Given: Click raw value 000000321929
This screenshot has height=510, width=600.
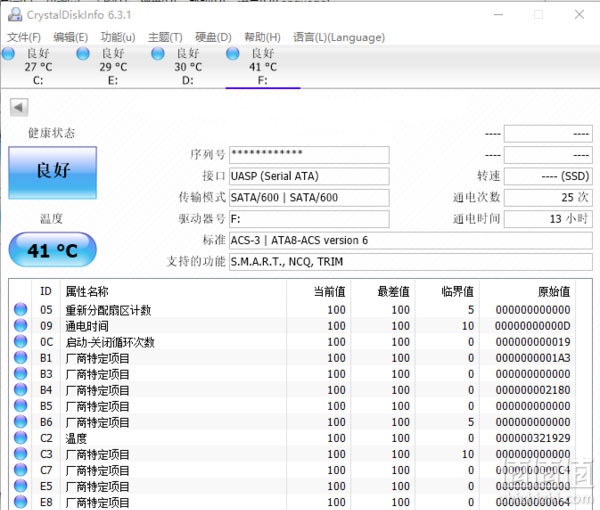Looking at the screenshot, I should 533,438.
